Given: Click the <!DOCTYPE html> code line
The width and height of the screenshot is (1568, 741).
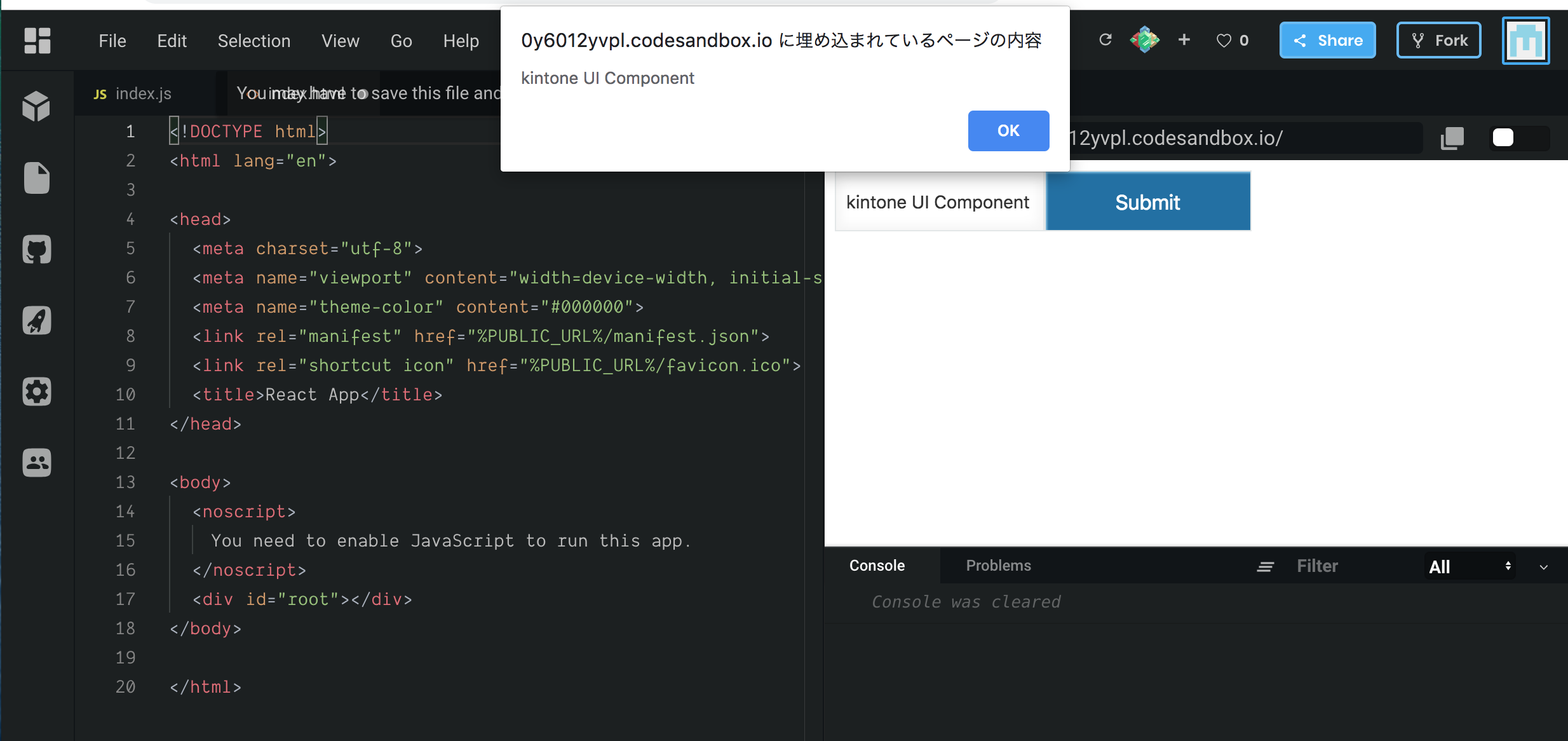Looking at the screenshot, I should [248, 132].
